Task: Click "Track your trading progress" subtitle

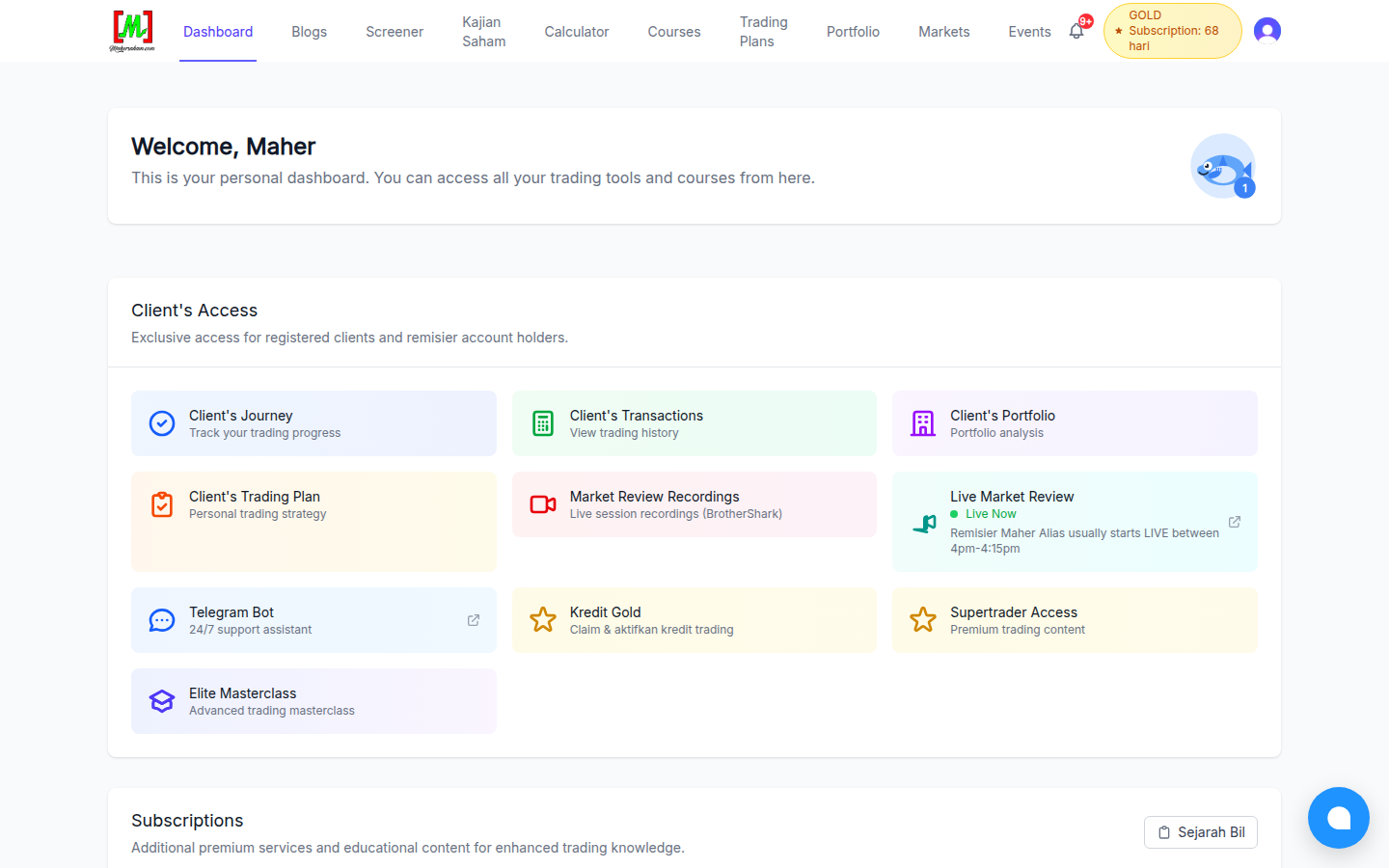Action: [x=265, y=433]
